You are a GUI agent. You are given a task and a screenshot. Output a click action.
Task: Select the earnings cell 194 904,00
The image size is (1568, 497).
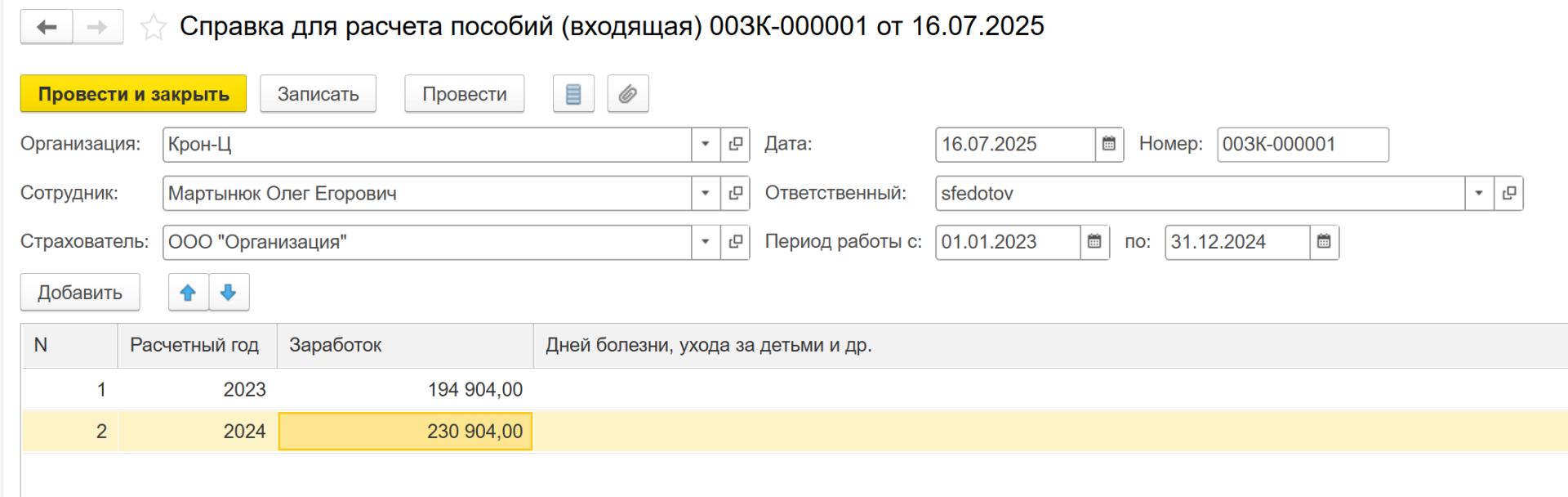pos(405,389)
